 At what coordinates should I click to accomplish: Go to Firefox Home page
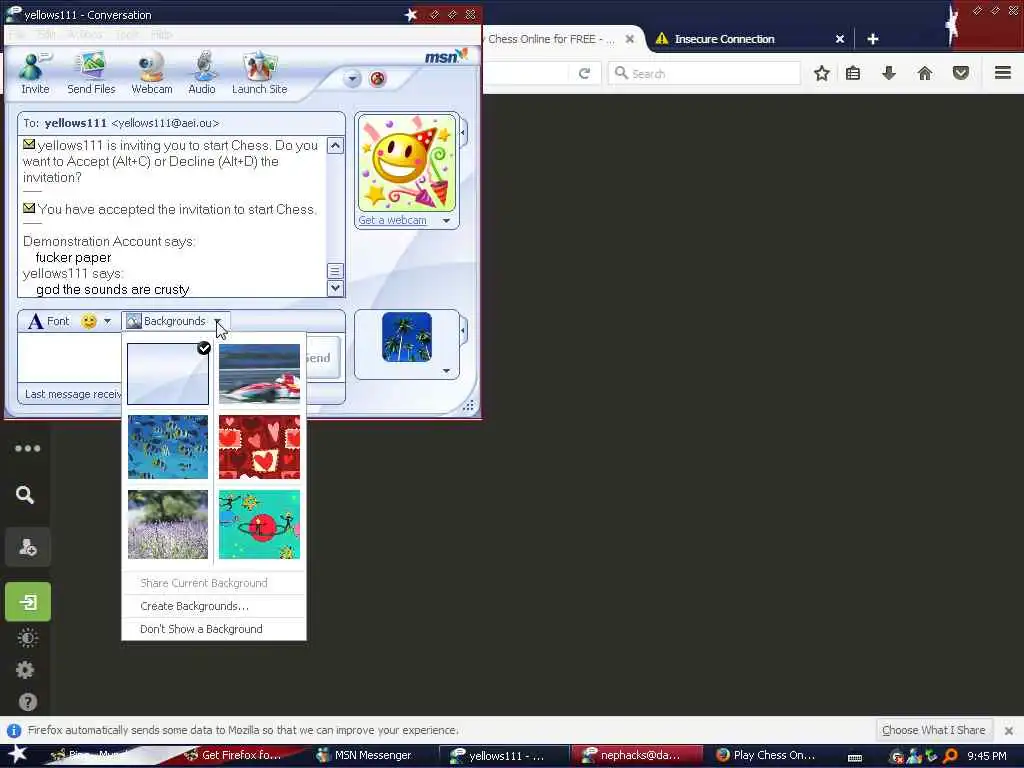pyautogui.click(x=925, y=73)
